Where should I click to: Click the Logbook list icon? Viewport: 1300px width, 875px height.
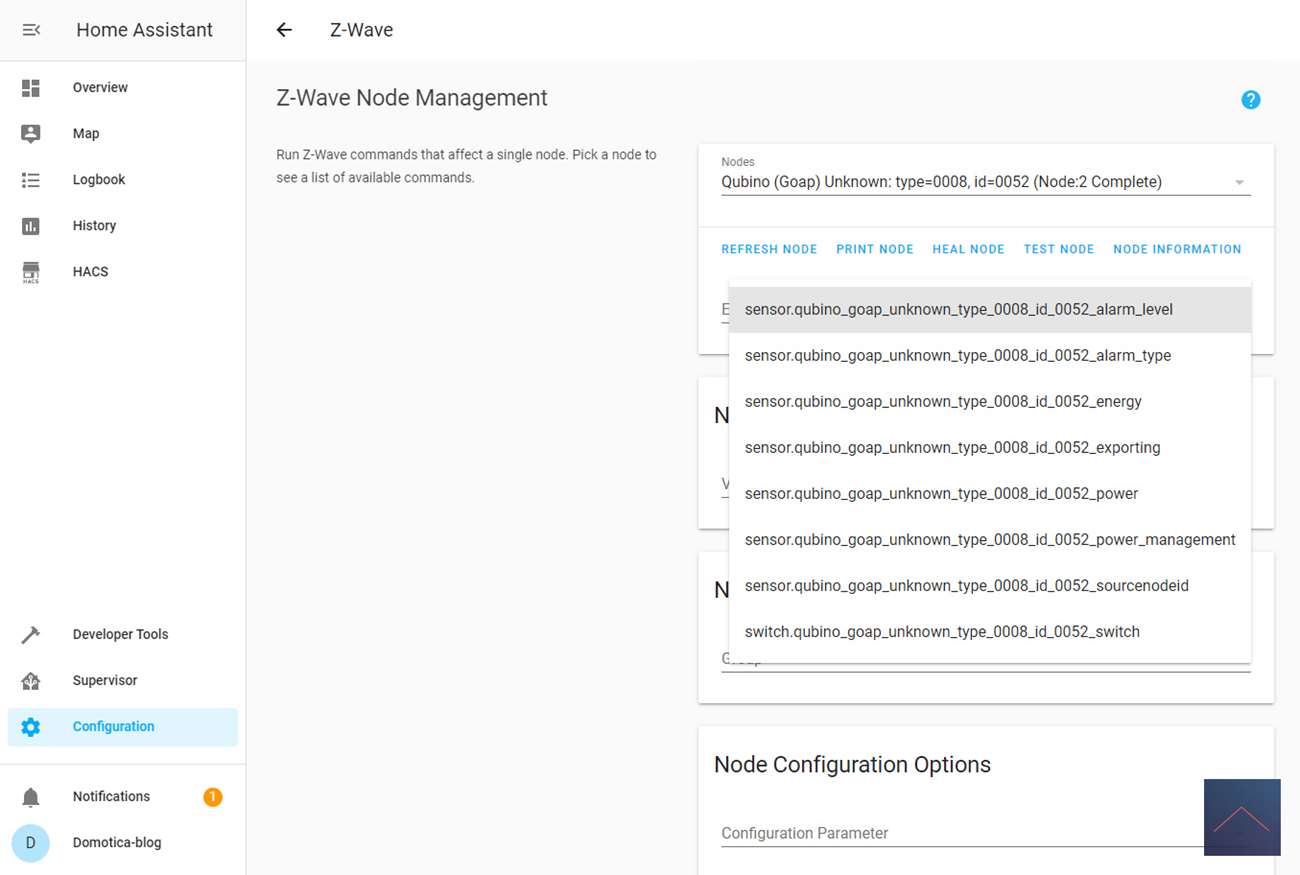[x=31, y=180]
